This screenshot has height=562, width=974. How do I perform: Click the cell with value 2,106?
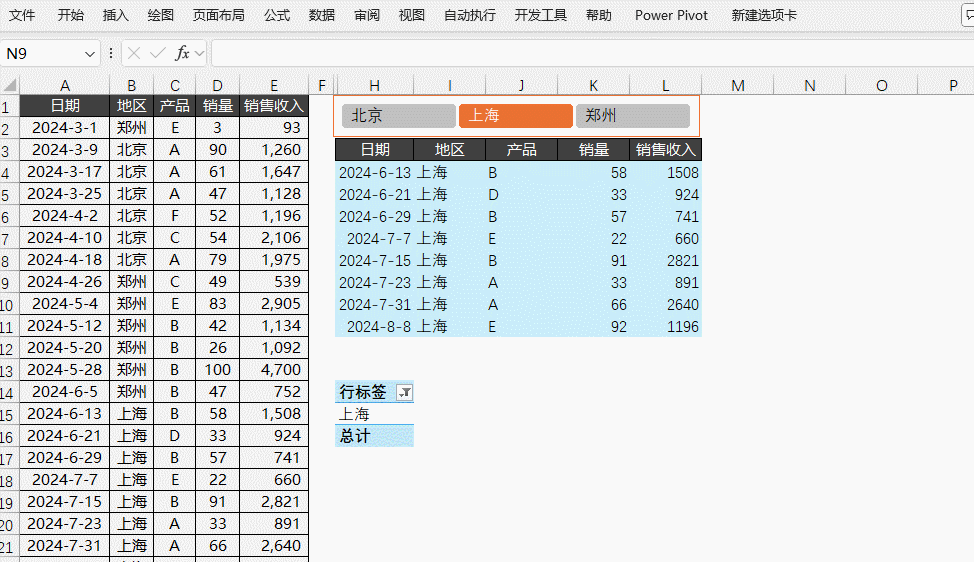pyautogui.click(x=274, y=238)
